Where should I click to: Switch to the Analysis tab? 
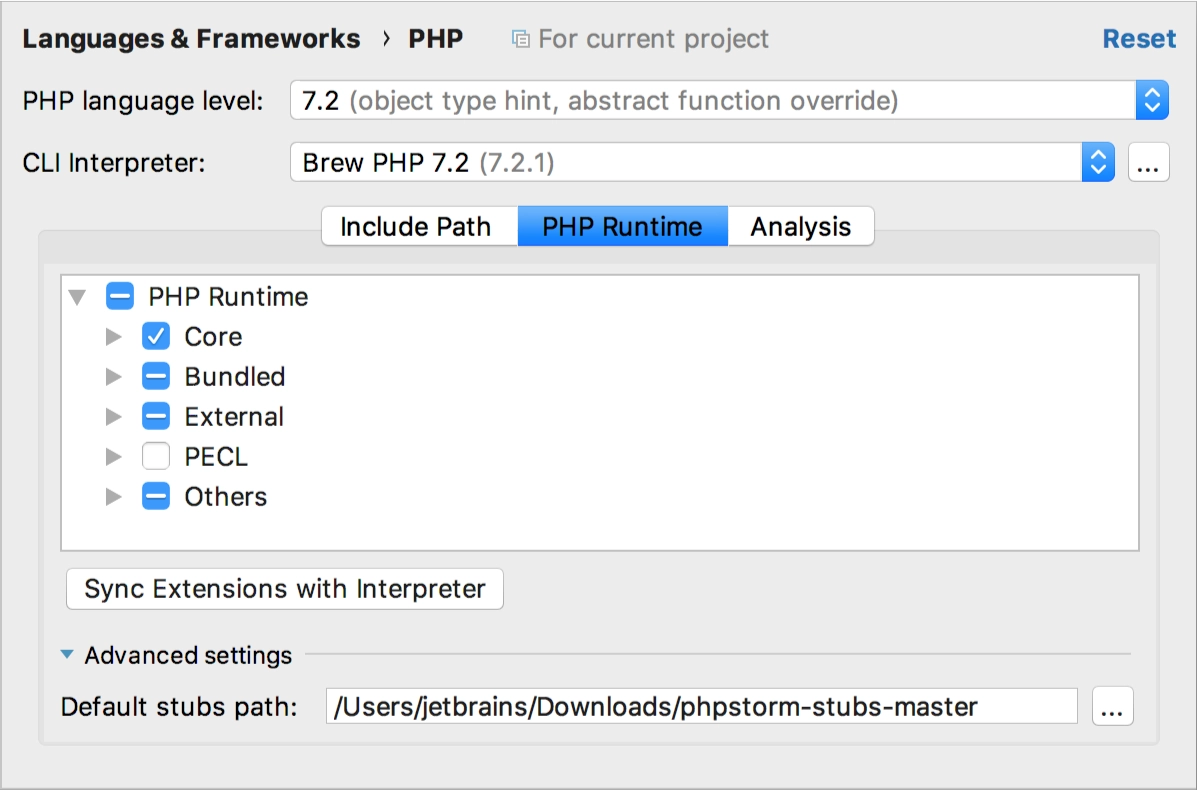point(801,227)
